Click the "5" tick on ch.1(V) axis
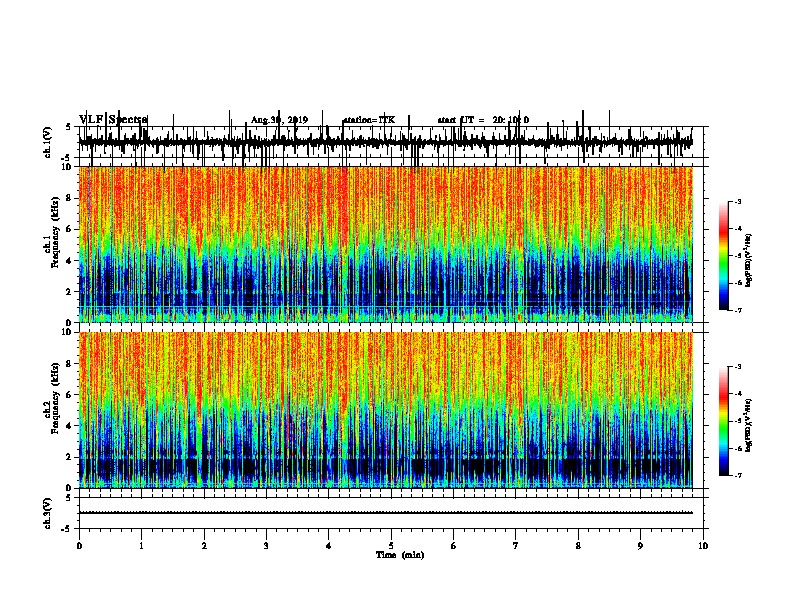Viewport: 792px width, 612px height. (68, 127)
